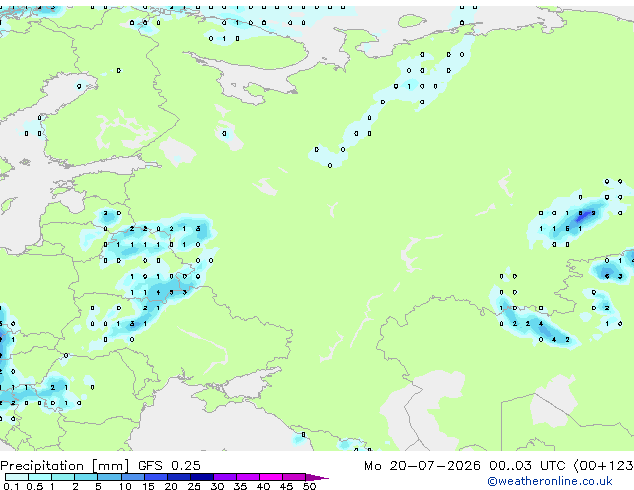
Task: Click the 25–30 mm dark navy legend swatch
Action: [202, 477]
